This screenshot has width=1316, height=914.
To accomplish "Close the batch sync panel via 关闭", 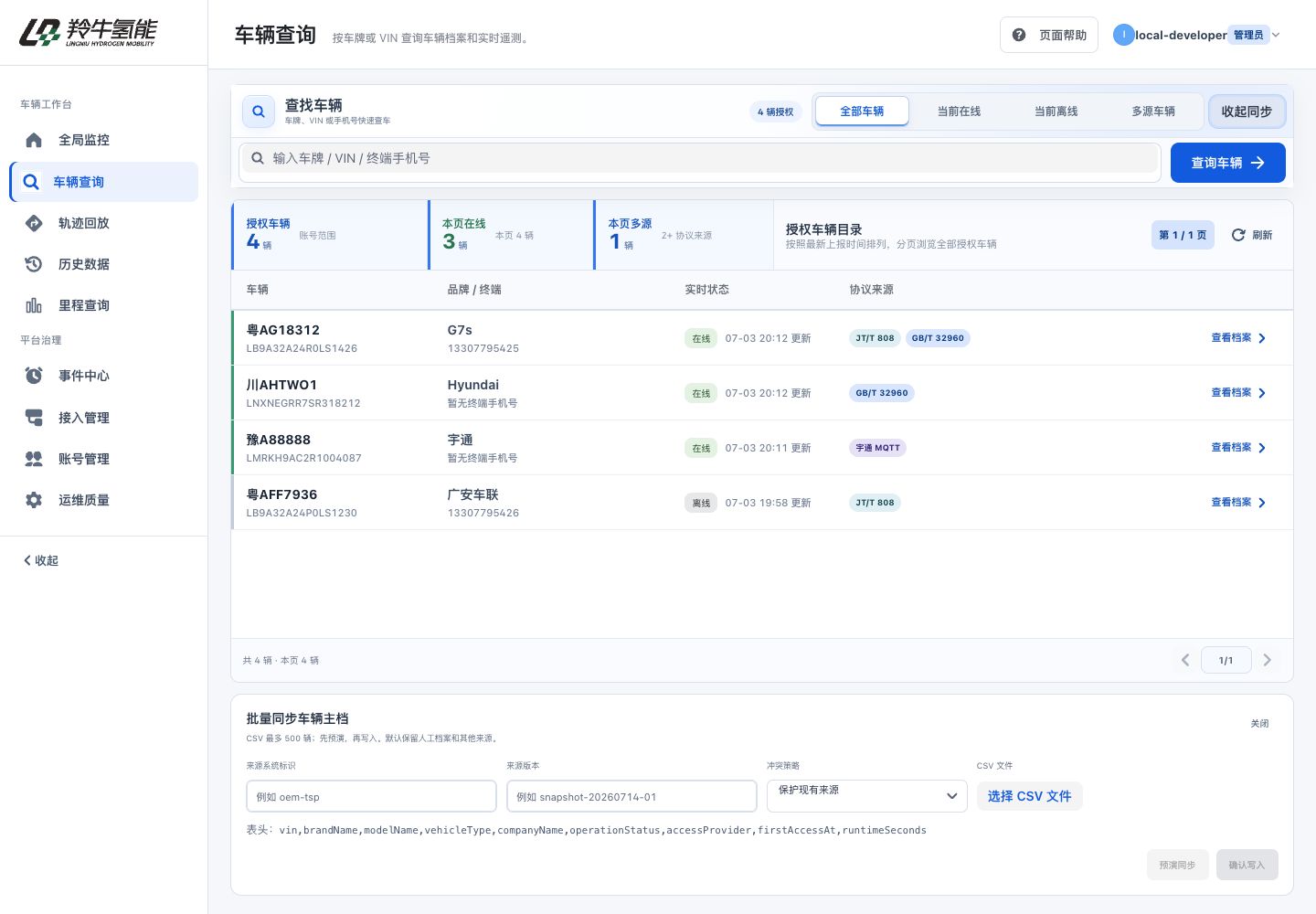I will 1259,723.
